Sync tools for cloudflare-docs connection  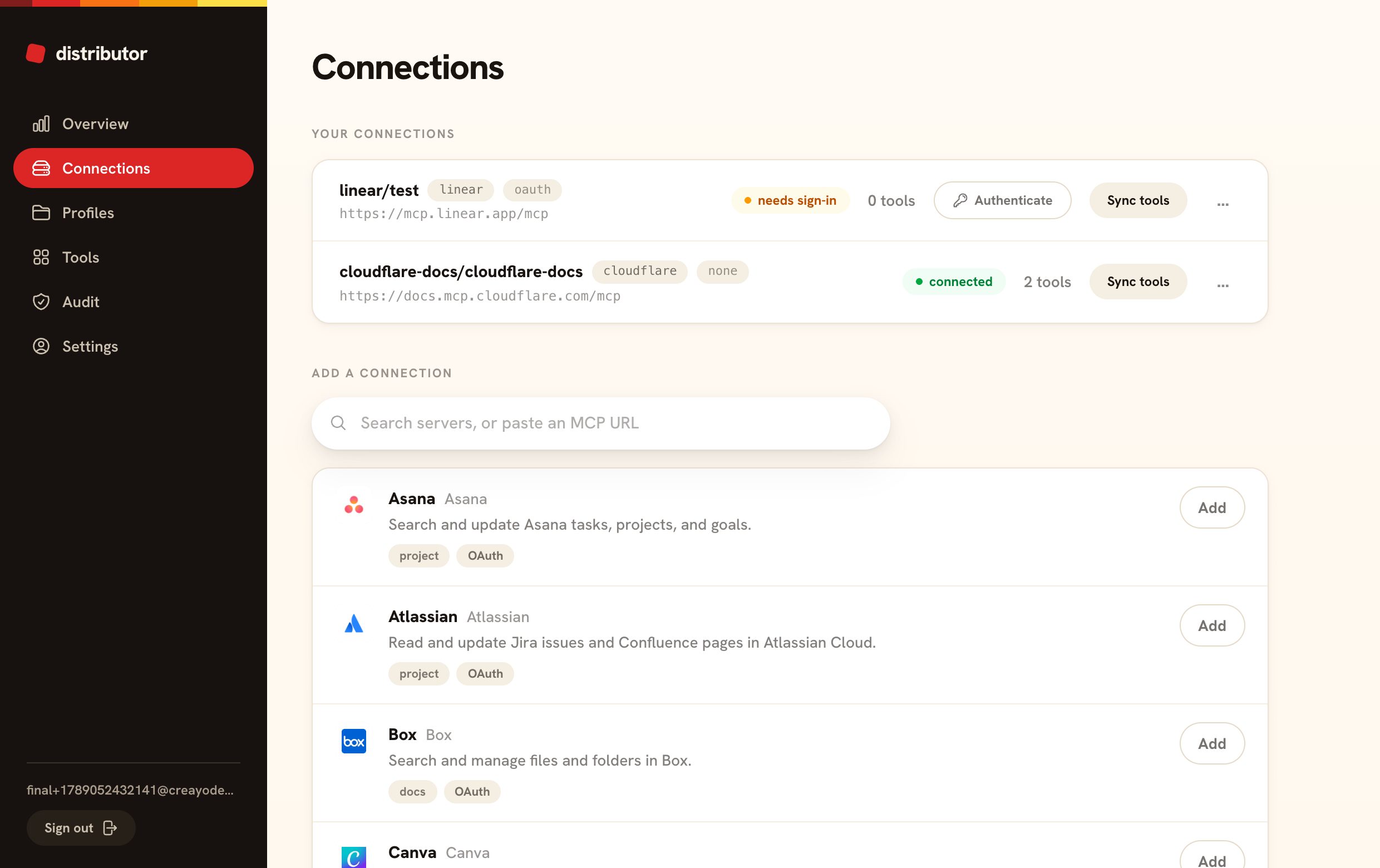click(x=1137, y=282)
